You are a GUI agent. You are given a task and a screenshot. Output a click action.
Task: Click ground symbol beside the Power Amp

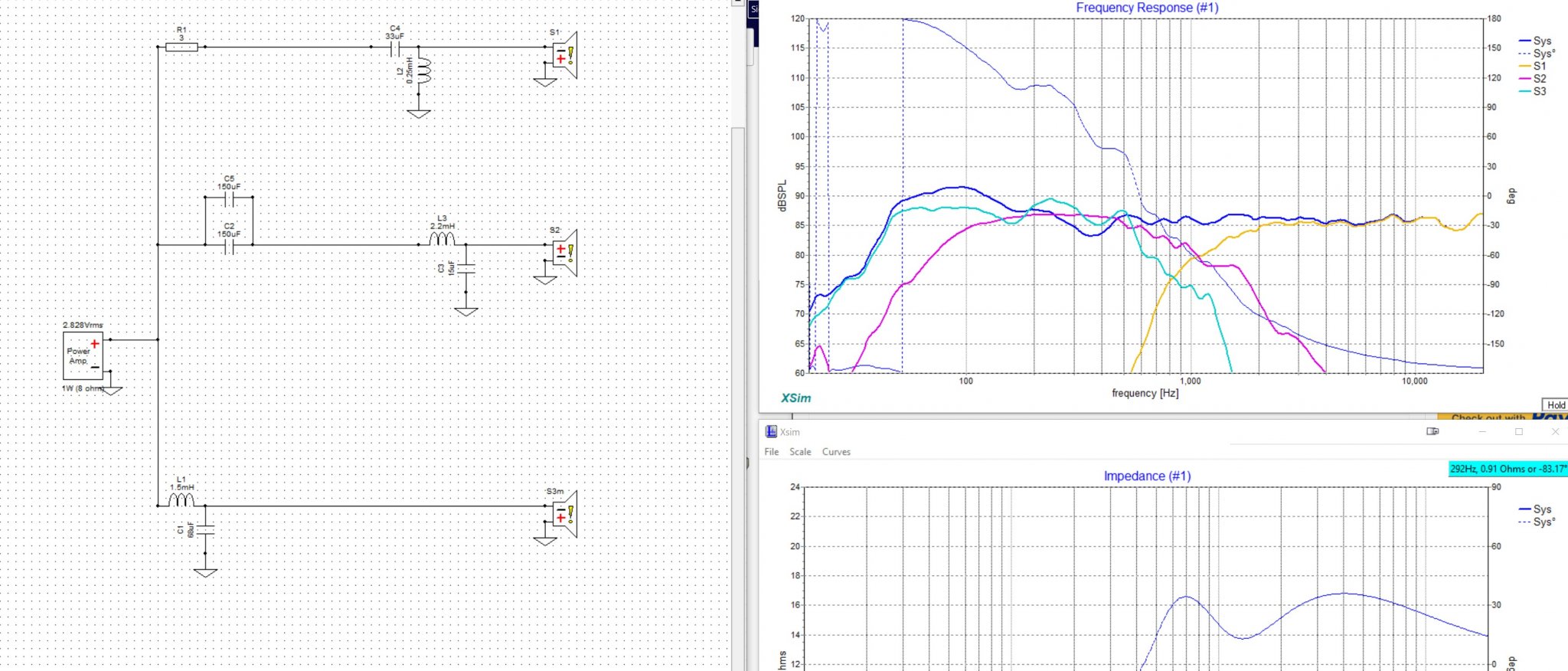[x=112, y=391]
